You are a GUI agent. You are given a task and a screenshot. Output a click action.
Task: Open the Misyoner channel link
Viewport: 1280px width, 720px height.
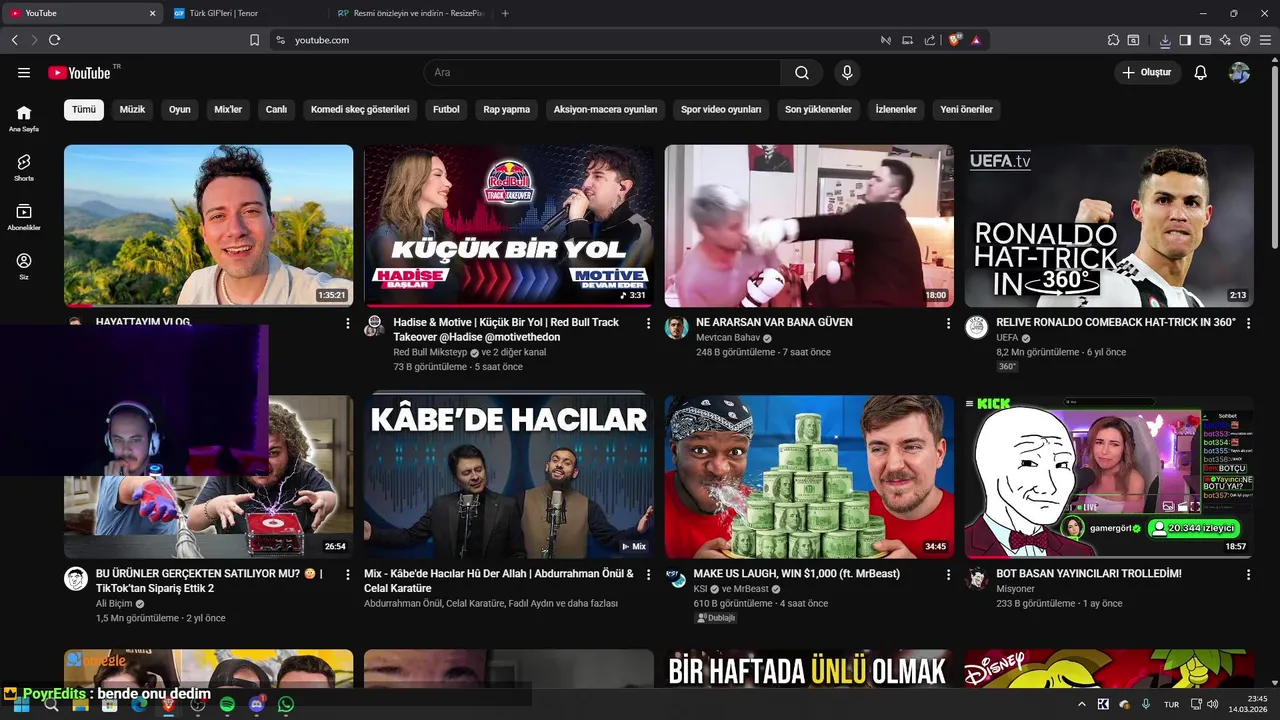(x=1015, y=589)
